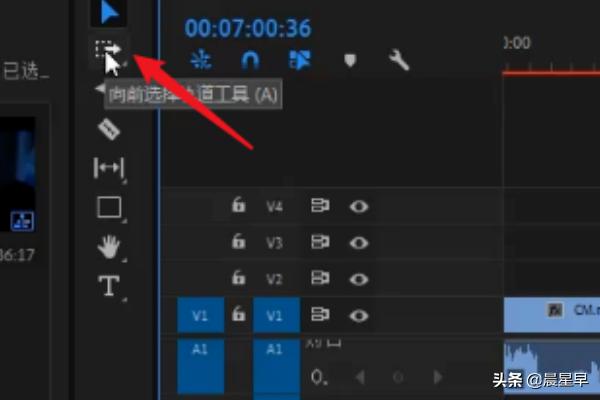The height and width of the screenshot is (400, 600).
Task: Toggle sync lock for V4
Action: (320, 206)
